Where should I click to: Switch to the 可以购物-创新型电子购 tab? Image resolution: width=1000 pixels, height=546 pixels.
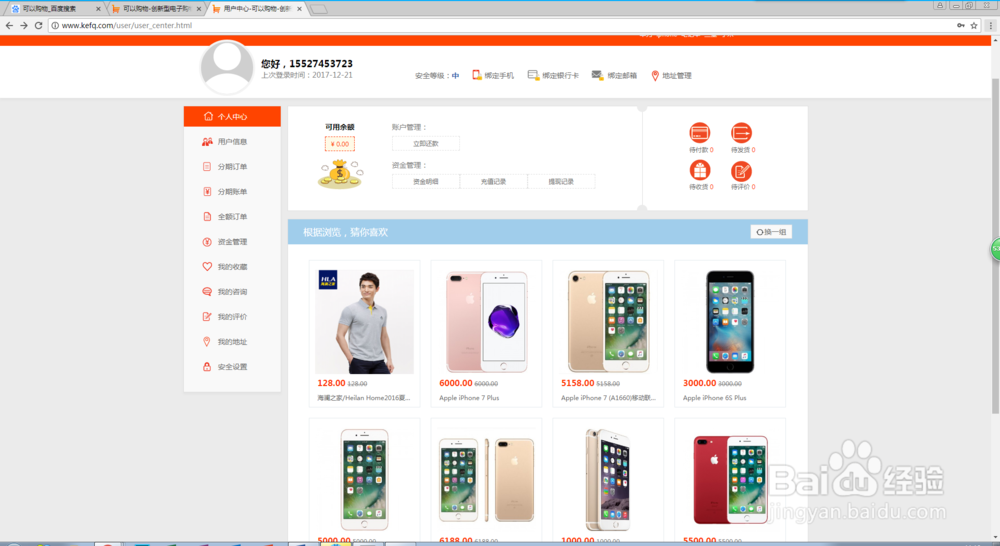pyautogui.click(x=156, y=9)
